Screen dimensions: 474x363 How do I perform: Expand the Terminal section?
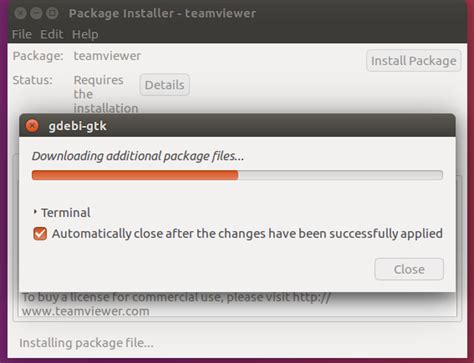62,212
